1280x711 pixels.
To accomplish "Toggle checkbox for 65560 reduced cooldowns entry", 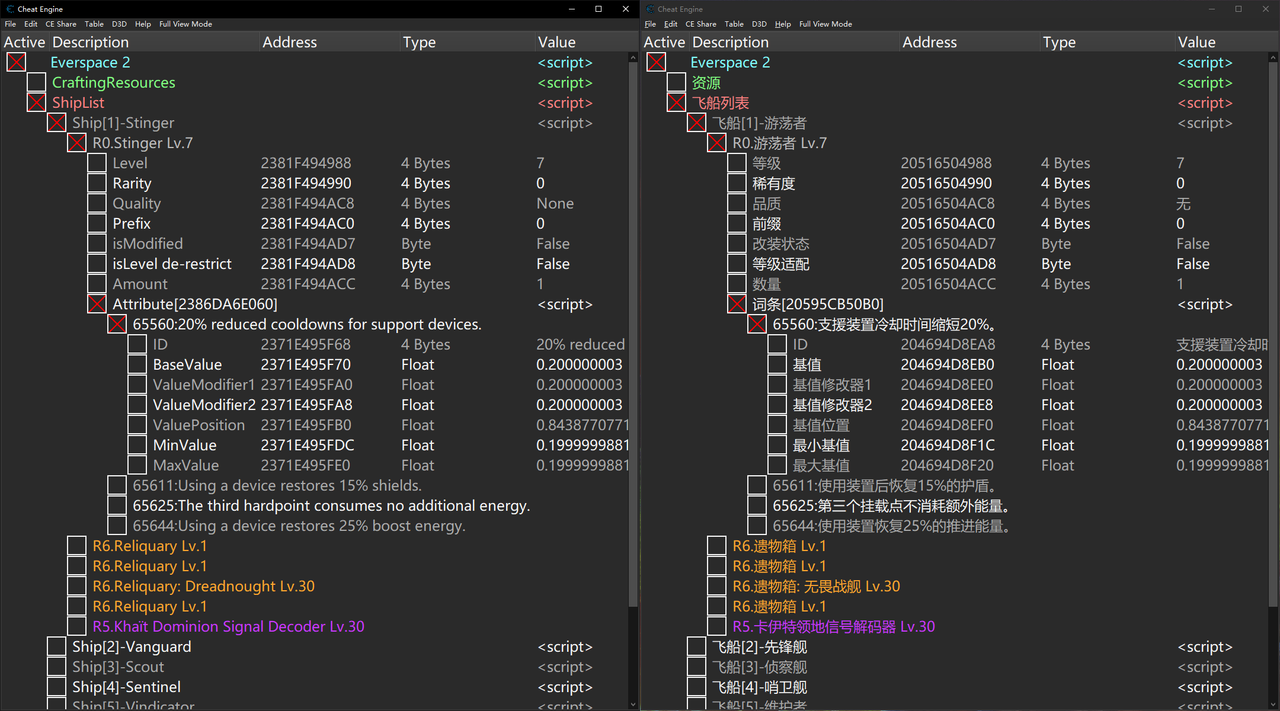I will (x=116, y=324).
